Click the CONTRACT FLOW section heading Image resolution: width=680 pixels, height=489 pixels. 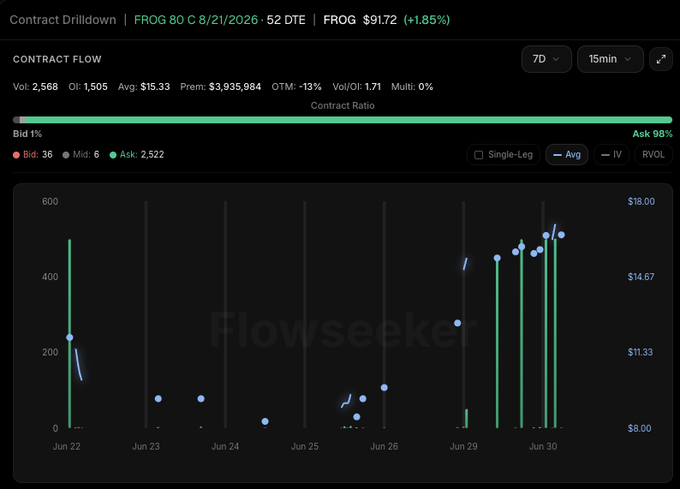pyautogui.click(x=57, y=59)
